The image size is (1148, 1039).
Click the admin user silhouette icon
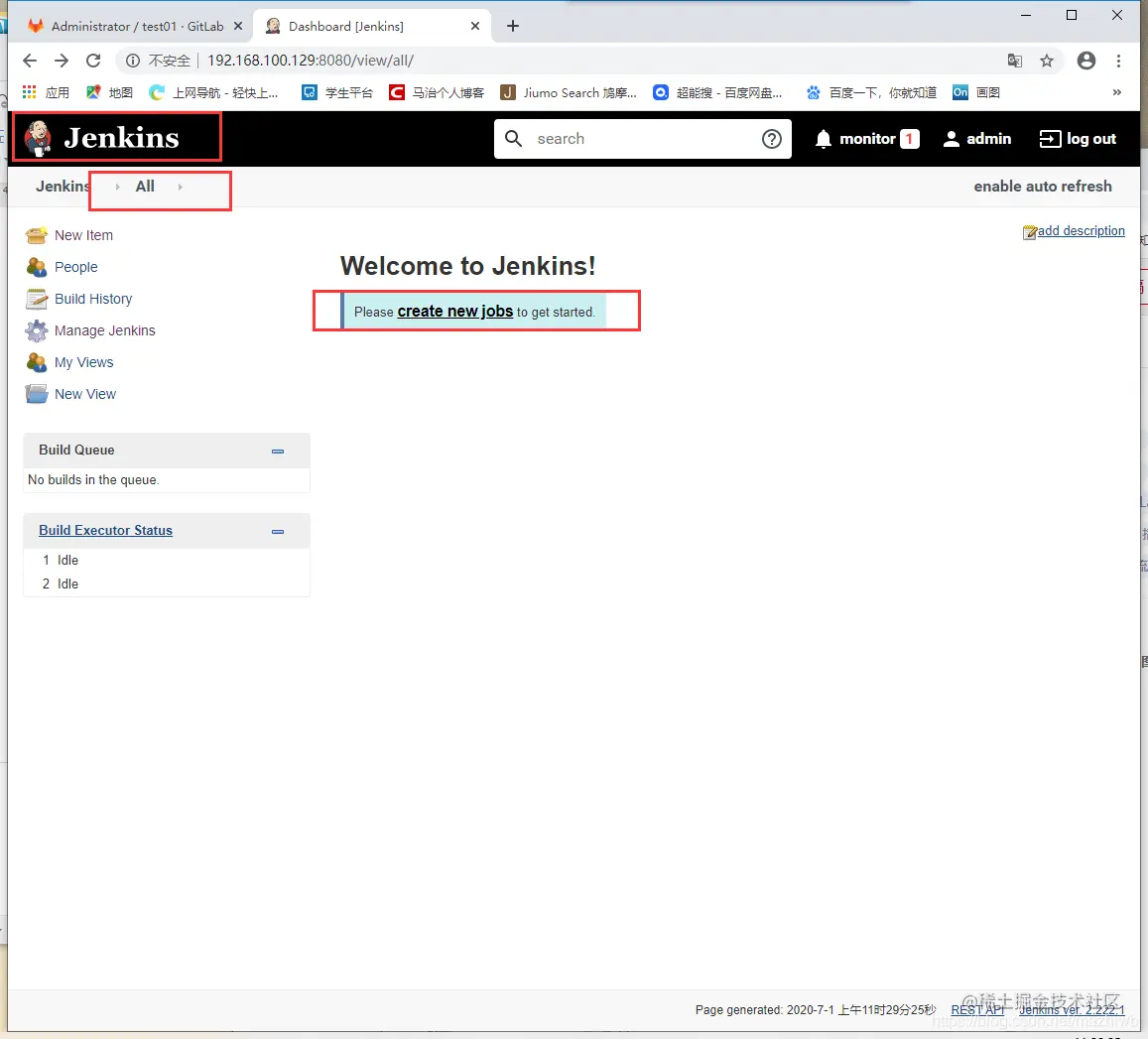(952, 139)
